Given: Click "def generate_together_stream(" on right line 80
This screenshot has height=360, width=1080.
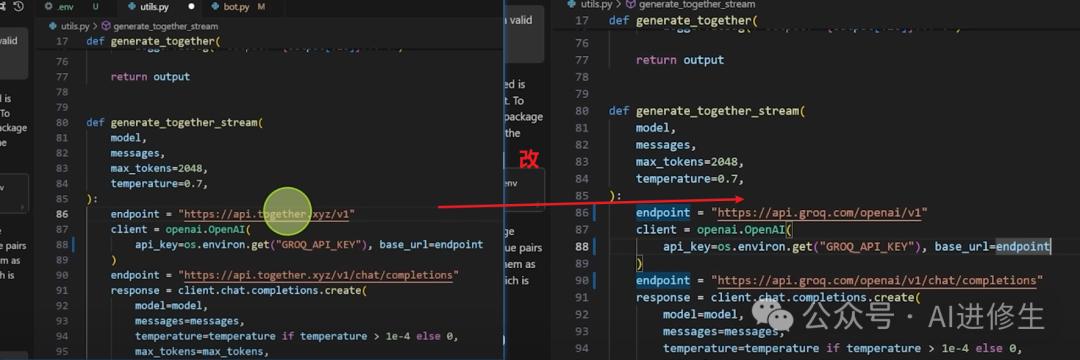Looking at the screenshot, I should tap(707, 111).
